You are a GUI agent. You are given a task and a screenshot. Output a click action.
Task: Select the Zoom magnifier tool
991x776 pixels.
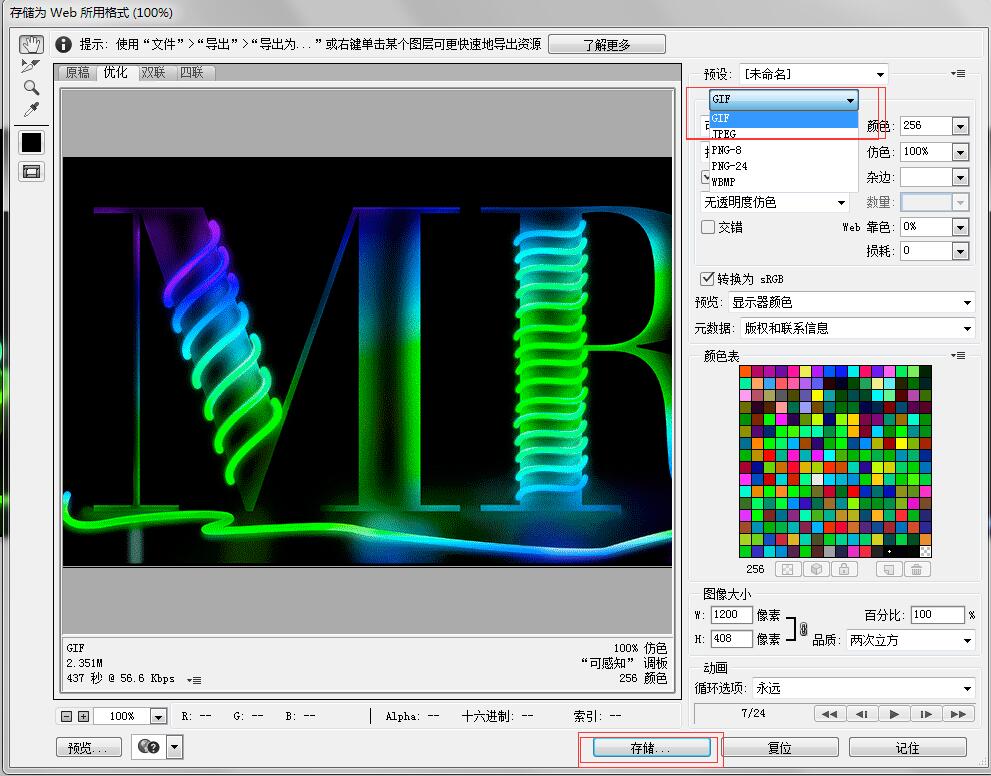31,87
